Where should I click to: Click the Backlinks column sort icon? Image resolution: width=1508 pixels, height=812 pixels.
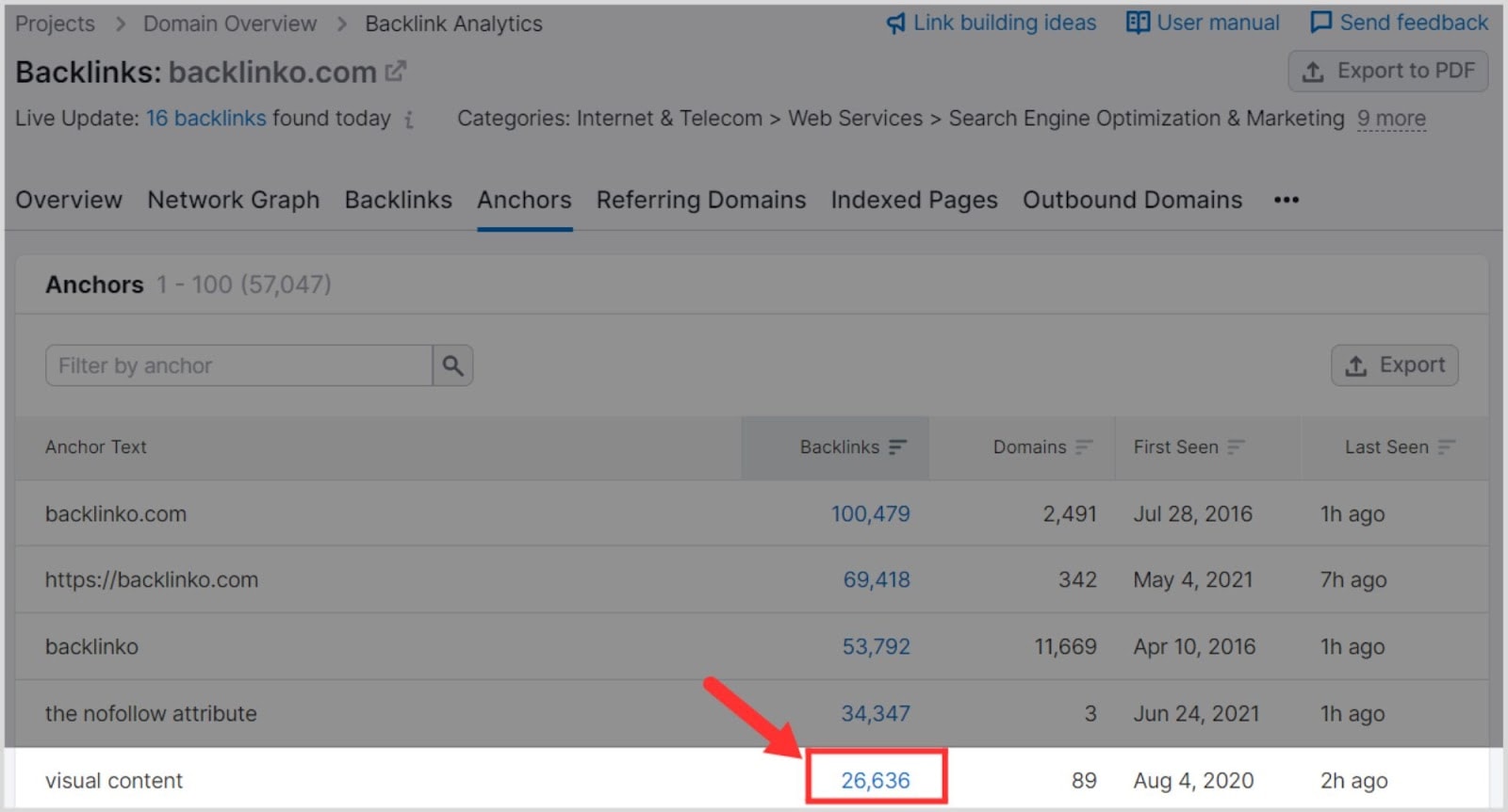[x=897, y=447]
